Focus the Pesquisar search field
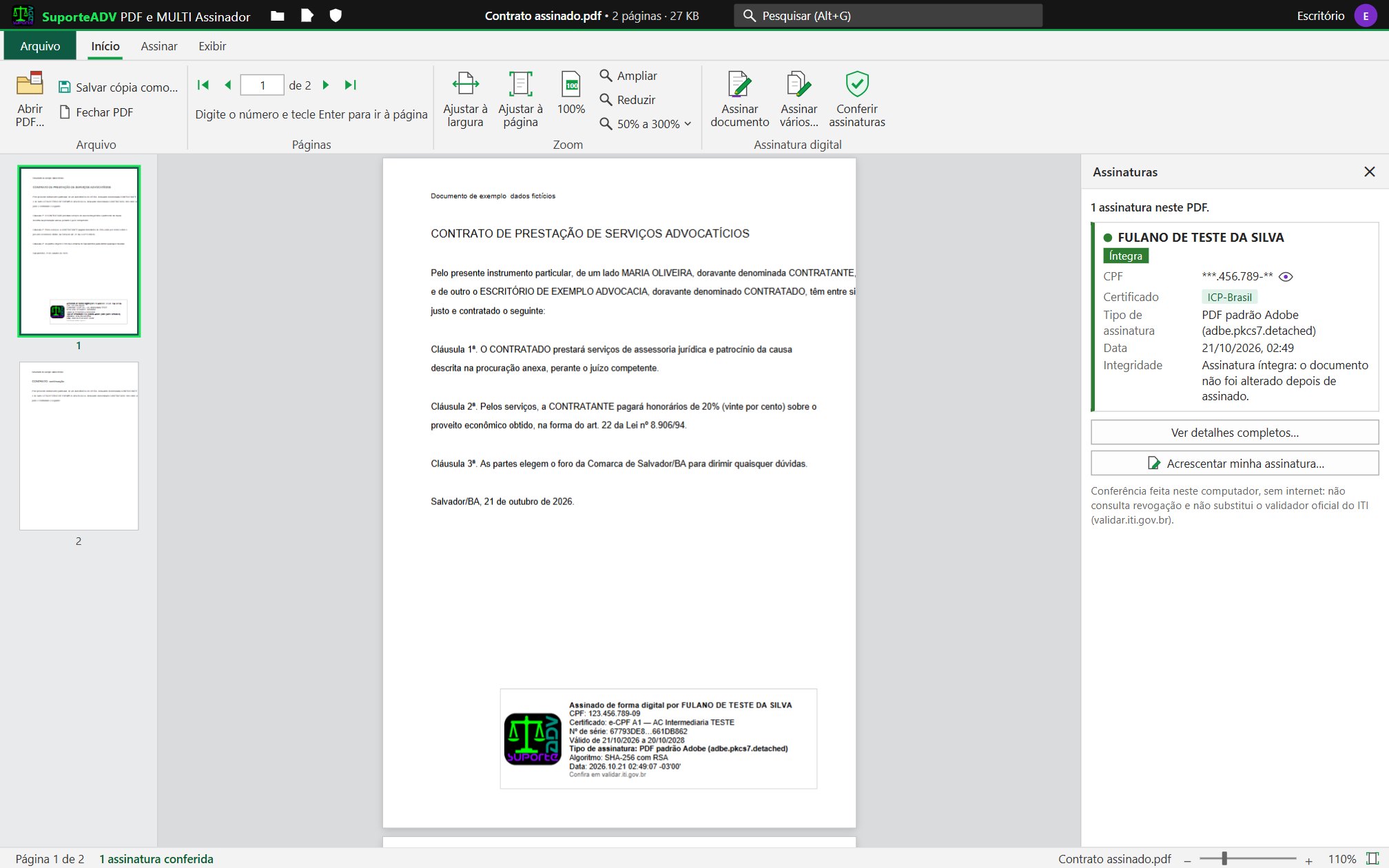This screenshot has width=1389, height=868. click(x=888, y=15)
